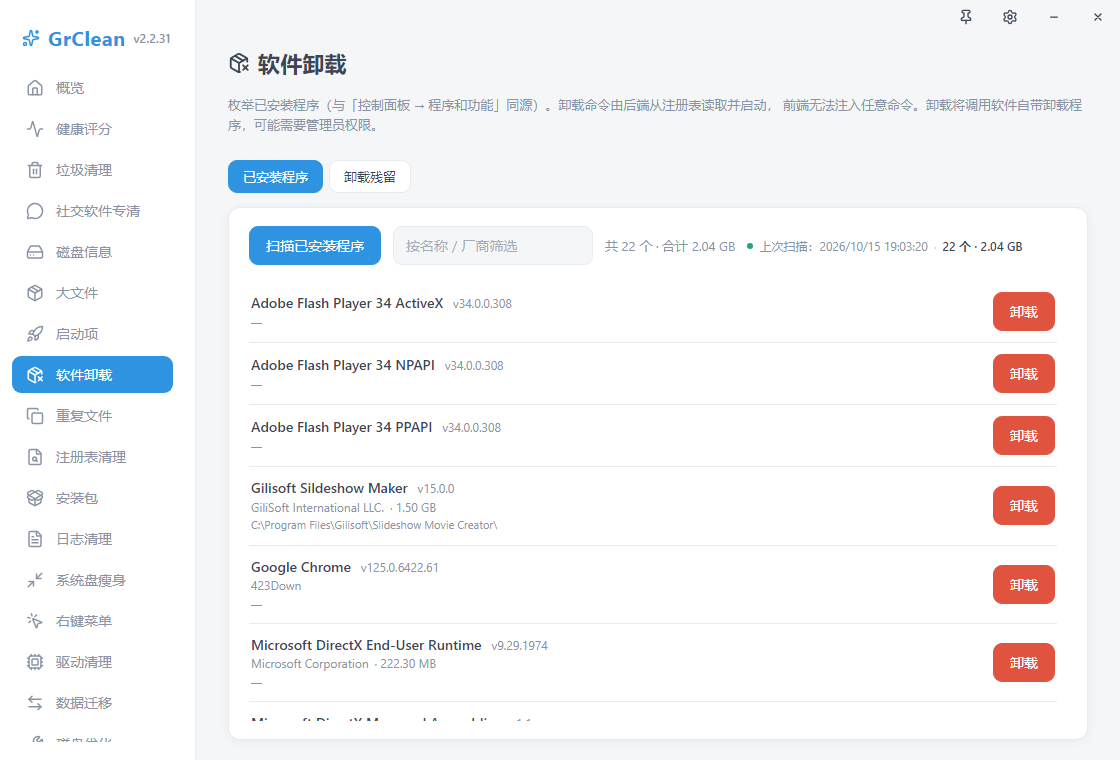Select the 磁盘信息 disk drive icon
1120x760 pixels.
tap(35, 252)
